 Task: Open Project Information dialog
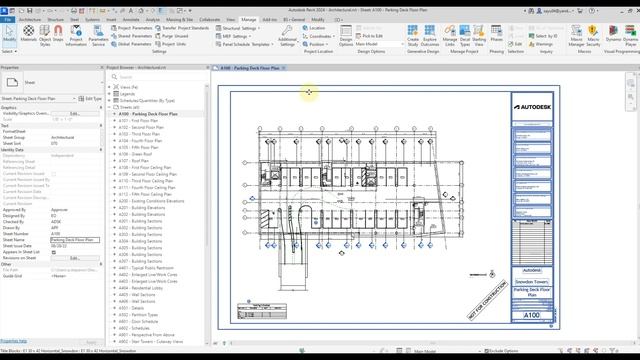tap(76, 35)
